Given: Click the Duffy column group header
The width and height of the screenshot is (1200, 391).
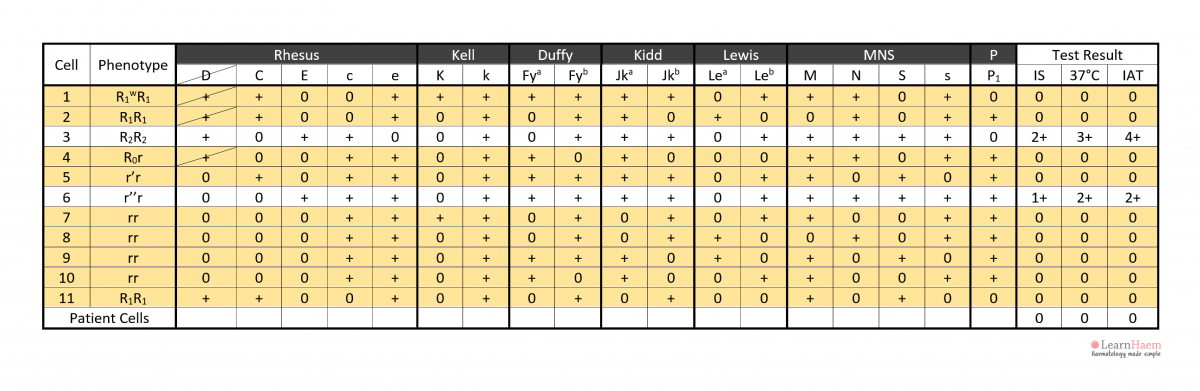Looking at the screenshot, I should [x=555, y=55].
